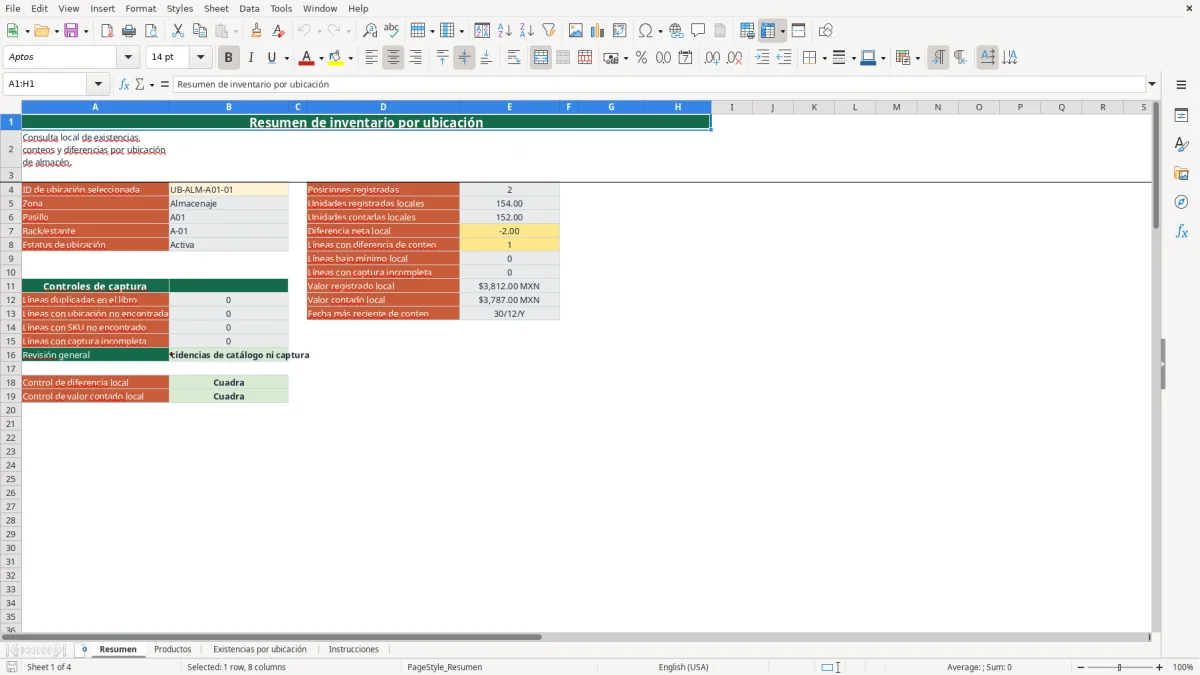Open the Styles menu
1200x675 pixels.
pos(180,8)
